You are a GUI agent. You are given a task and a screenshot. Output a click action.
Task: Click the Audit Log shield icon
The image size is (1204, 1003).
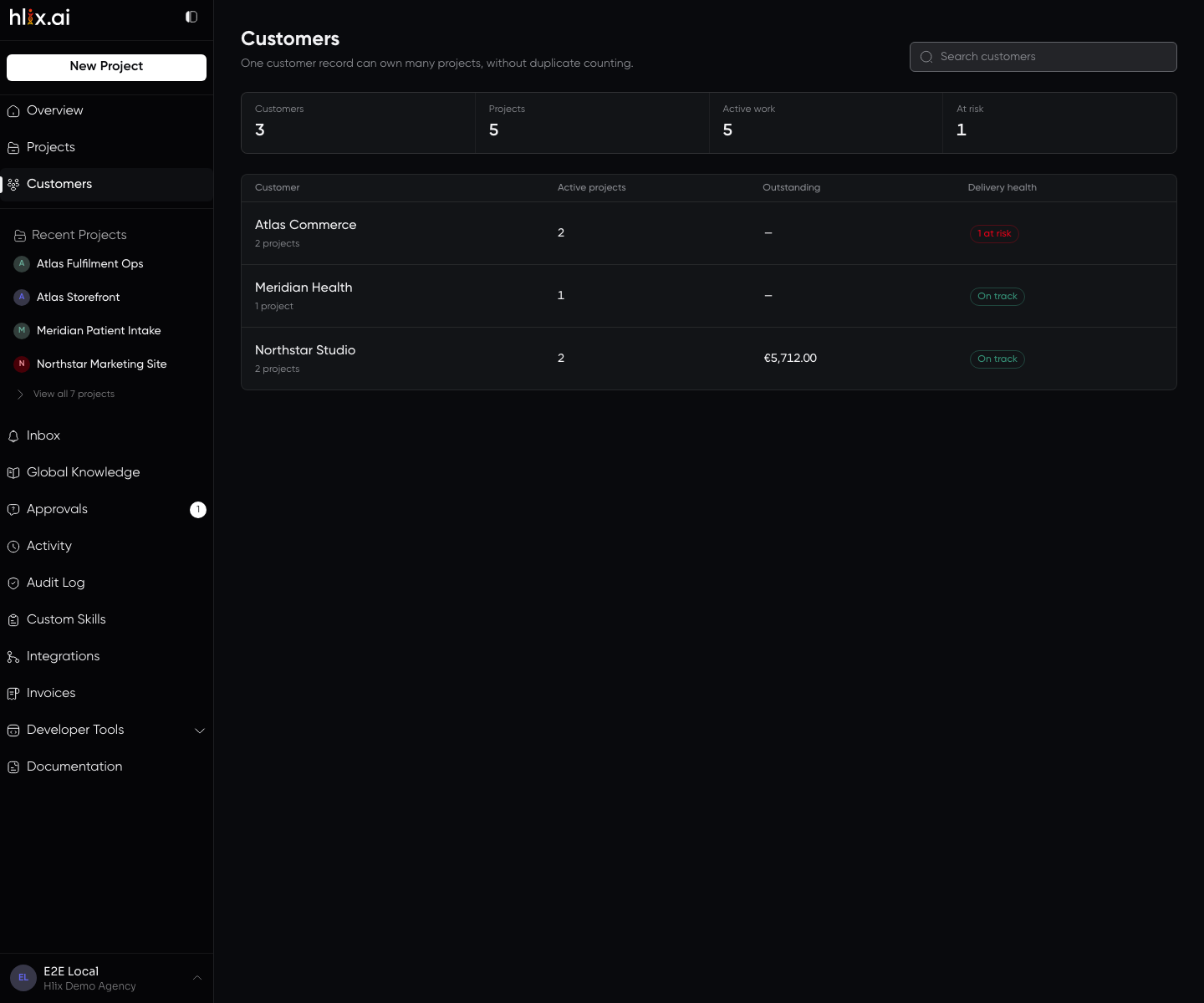(13, 583)
